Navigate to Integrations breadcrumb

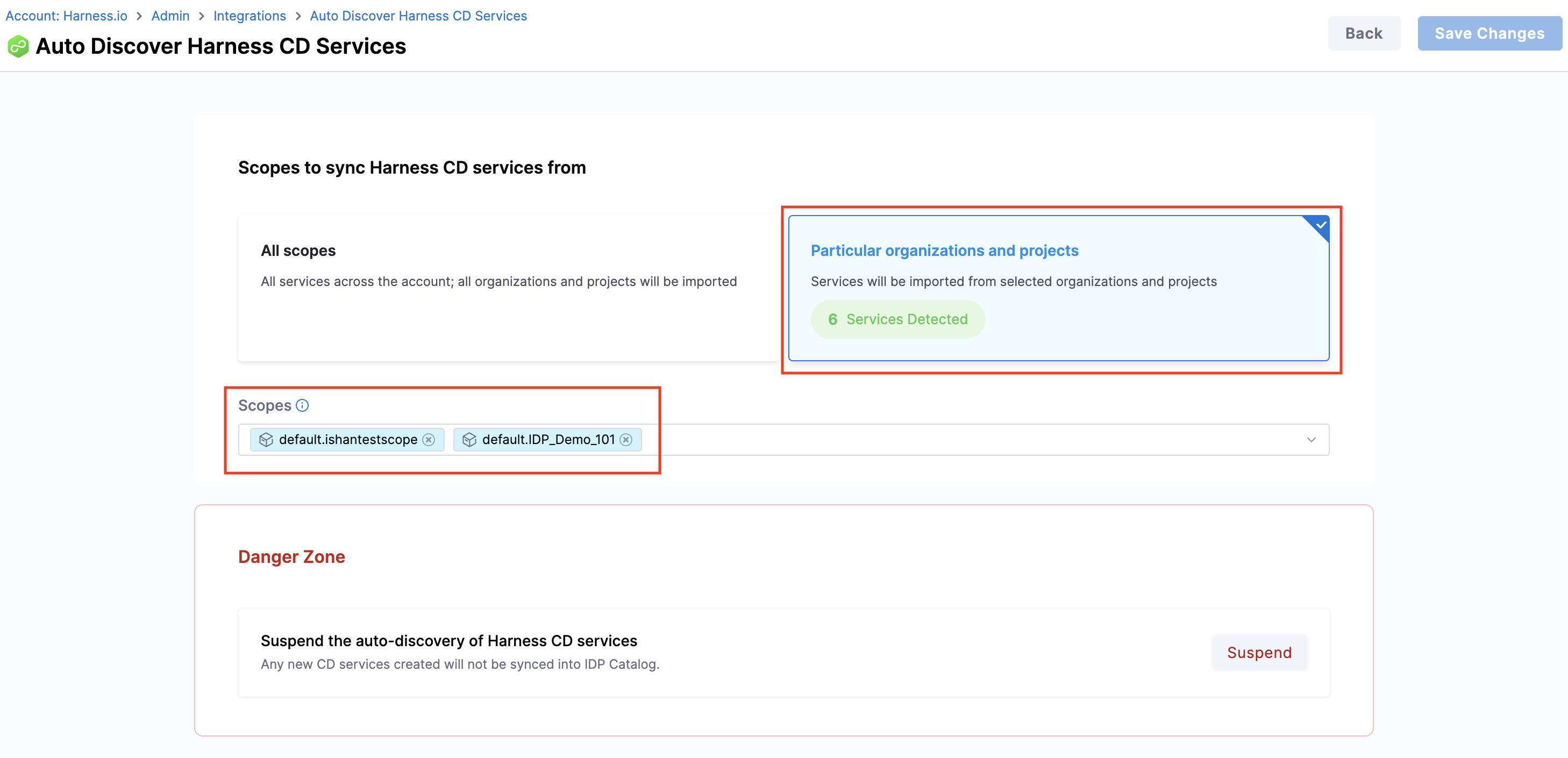250,17
